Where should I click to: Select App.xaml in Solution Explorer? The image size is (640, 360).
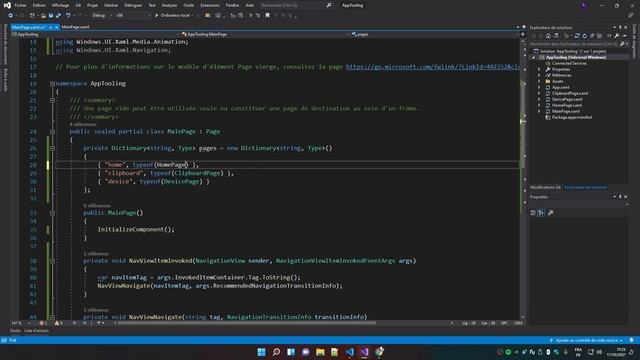click(x=560, y=87)
